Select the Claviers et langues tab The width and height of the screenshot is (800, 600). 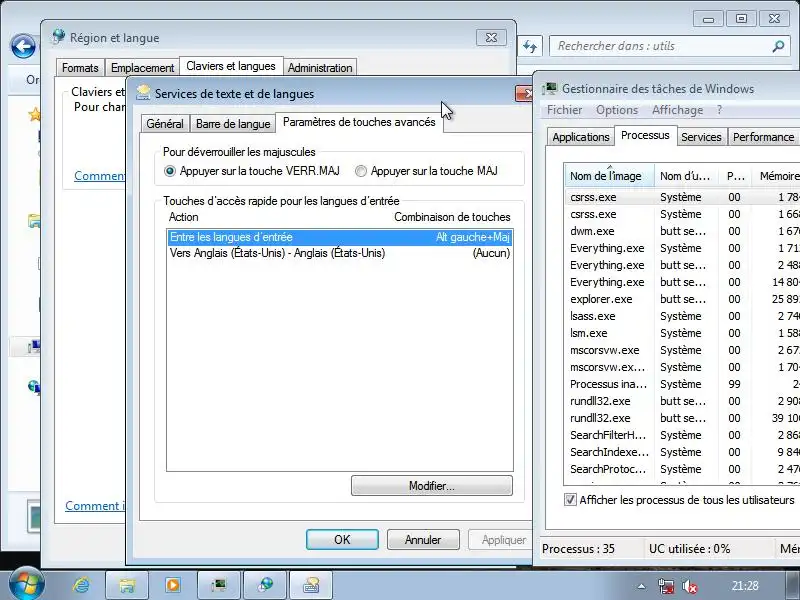(231, 66)
